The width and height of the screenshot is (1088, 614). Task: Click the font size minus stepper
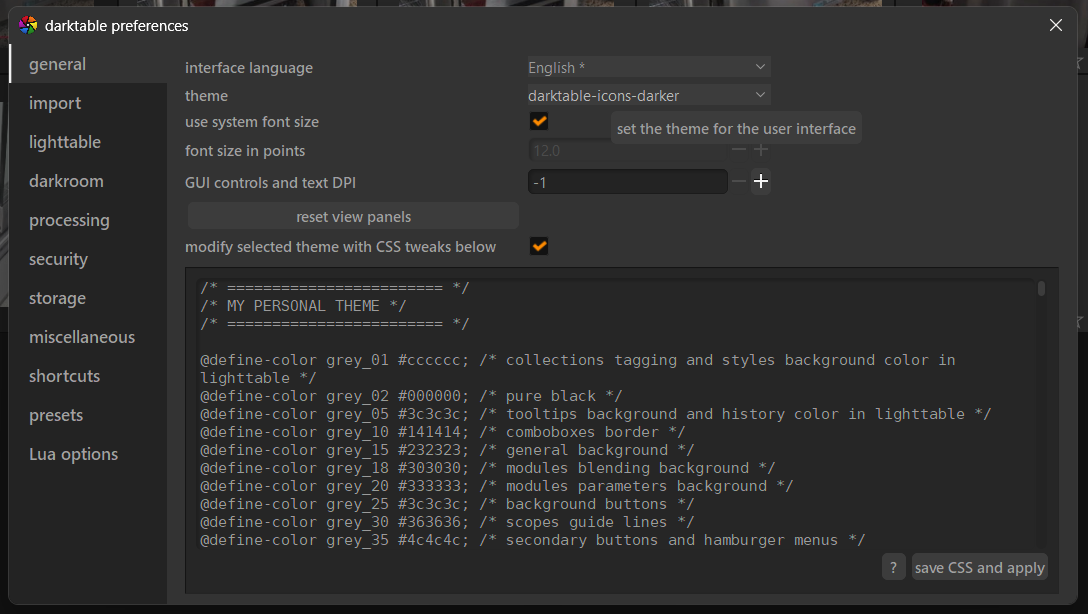[x=739, y=150]
